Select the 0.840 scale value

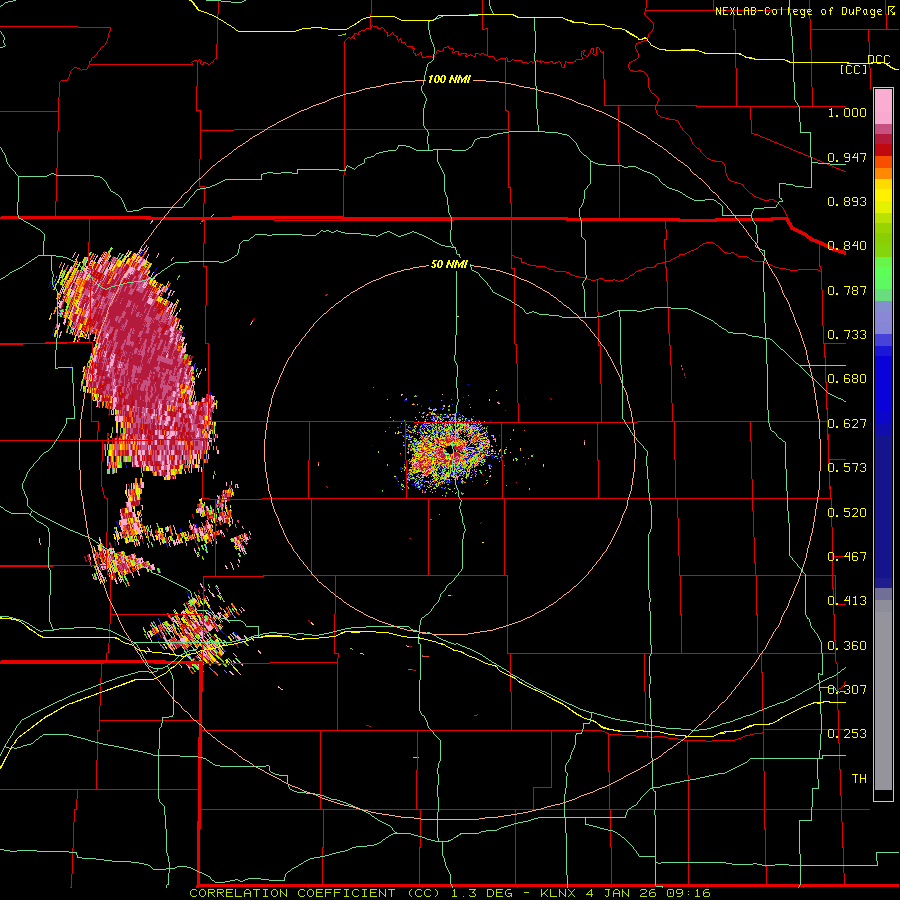coord(847,246)
